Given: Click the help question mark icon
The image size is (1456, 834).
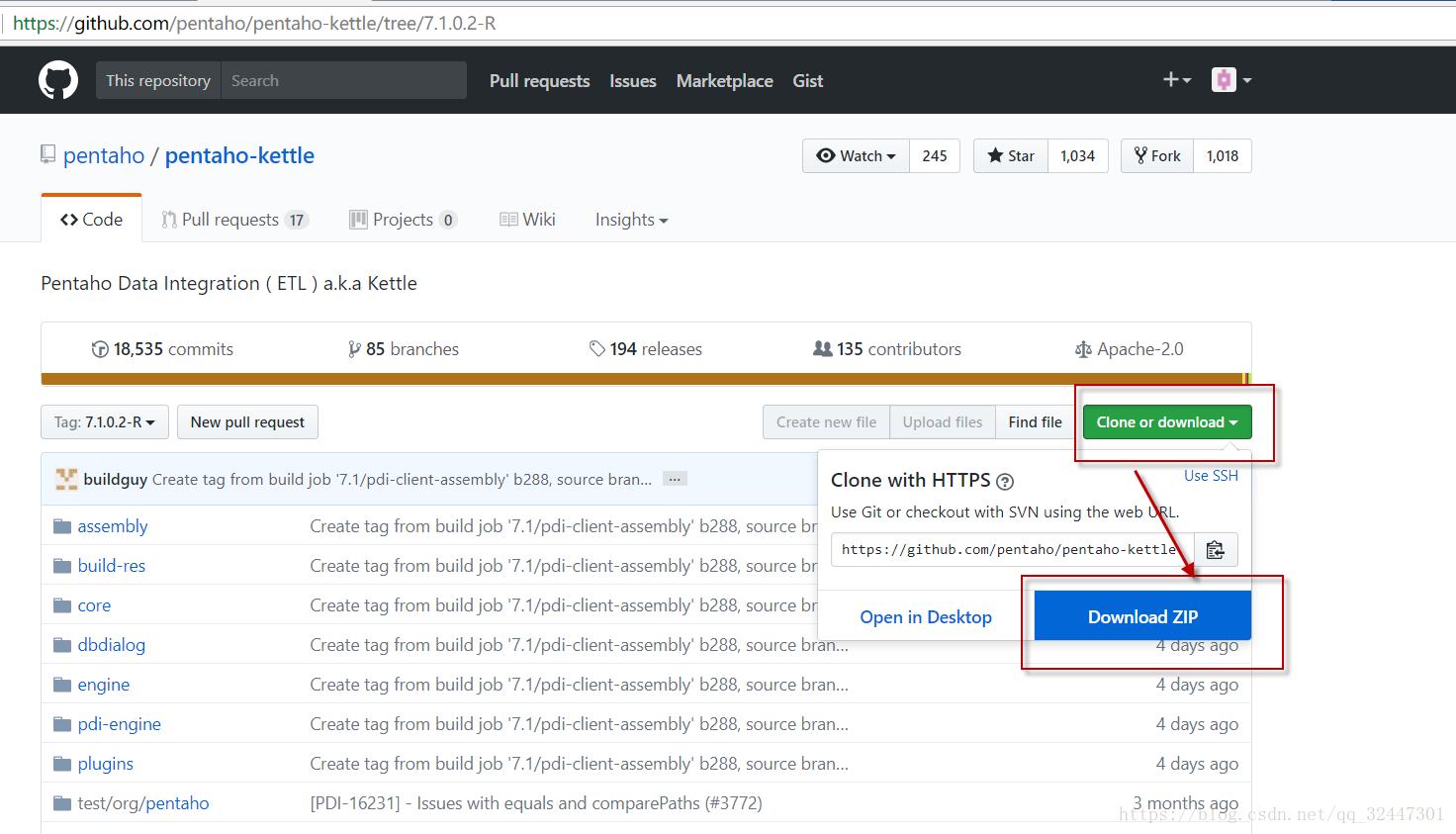Looking at the screenshot, I should click(x=1005, y=482).
